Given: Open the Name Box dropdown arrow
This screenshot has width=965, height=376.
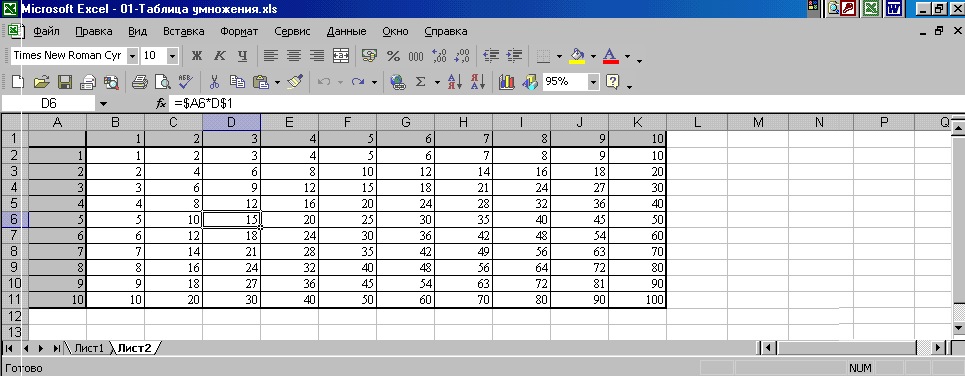Looking at the screenshot, I should 103,104.
